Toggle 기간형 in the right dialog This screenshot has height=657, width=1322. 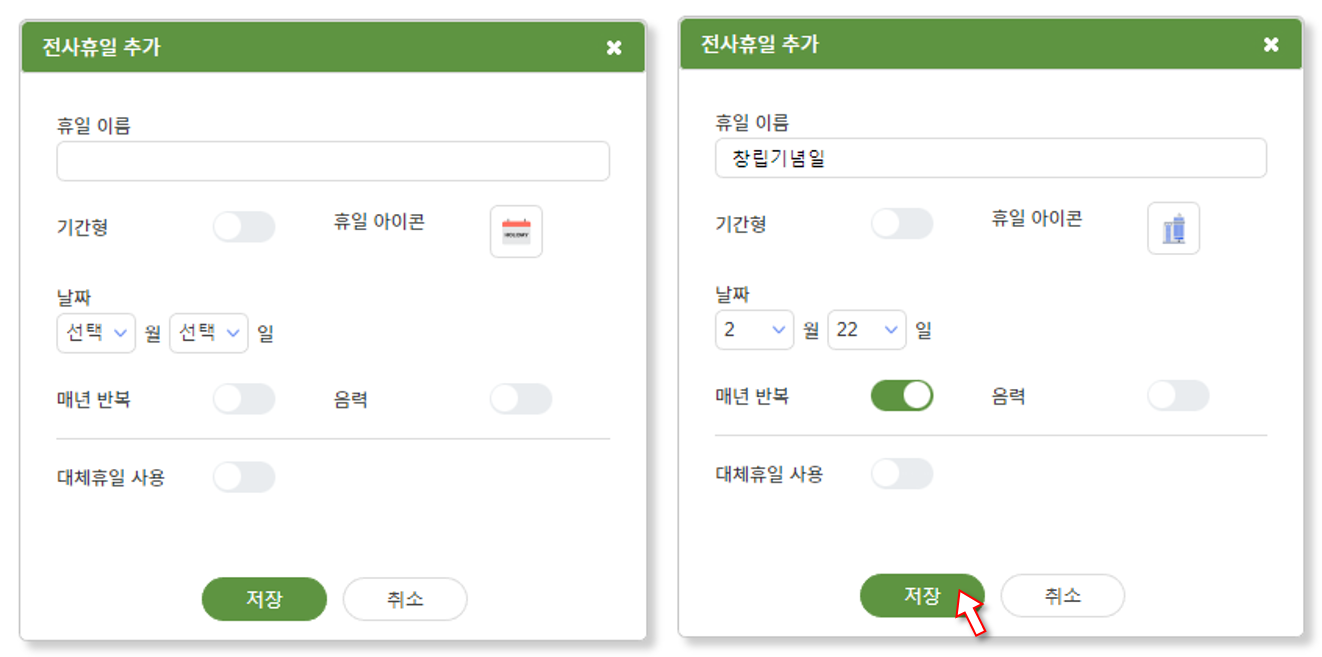902,223
